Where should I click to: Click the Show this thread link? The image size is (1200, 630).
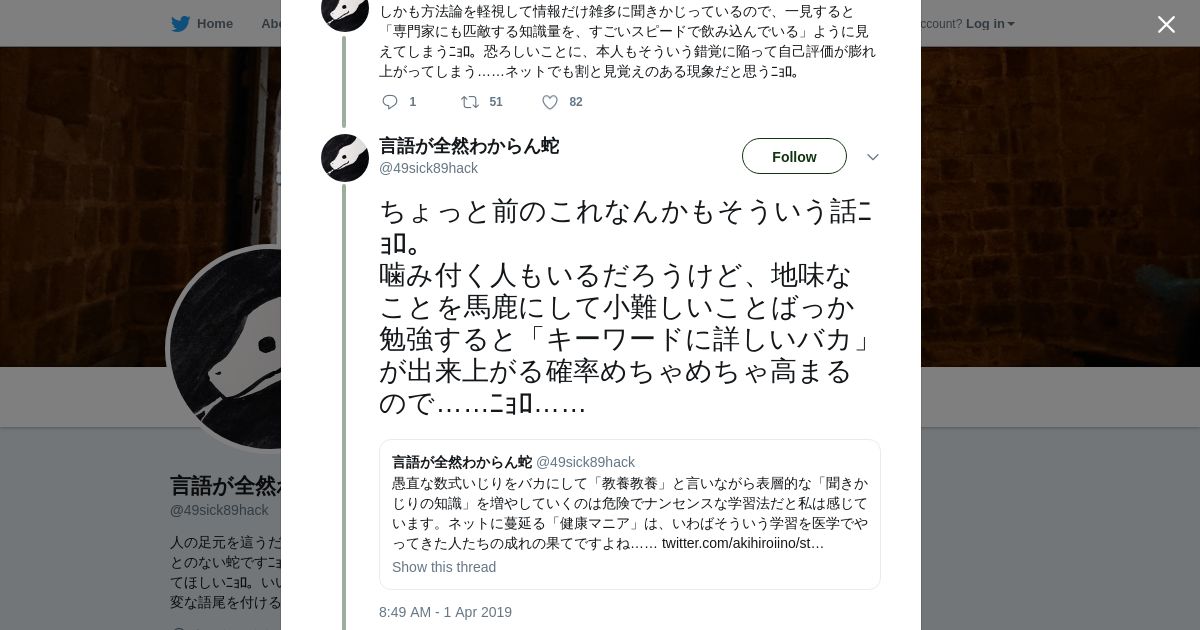444,567
